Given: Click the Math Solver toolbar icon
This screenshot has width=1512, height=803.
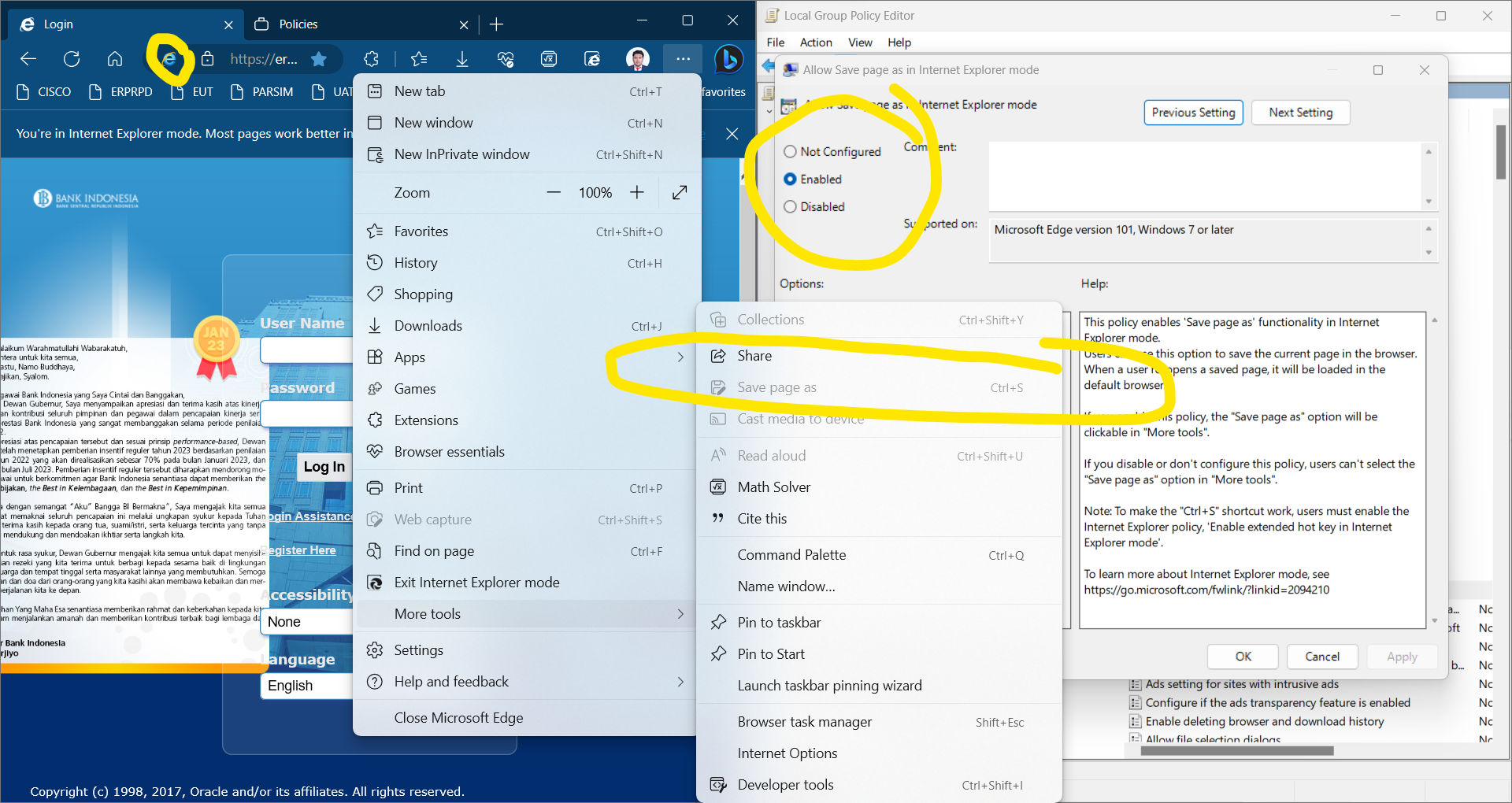Looking at the screenshot, I should (x=549, y=59).
